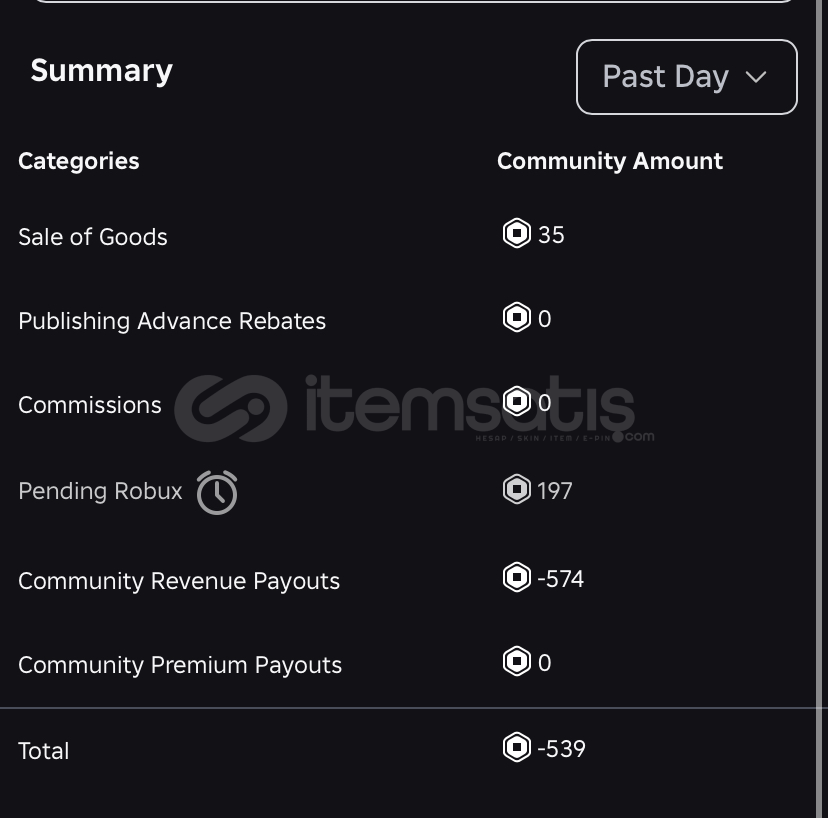Open the Past Day period dropdown

(686, 77)
